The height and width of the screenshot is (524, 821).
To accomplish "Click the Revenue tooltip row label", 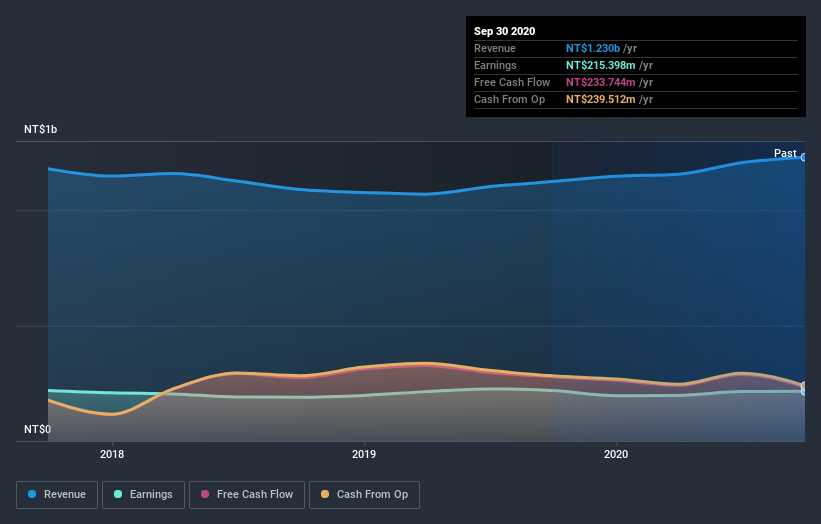I will tap(494, 48).
